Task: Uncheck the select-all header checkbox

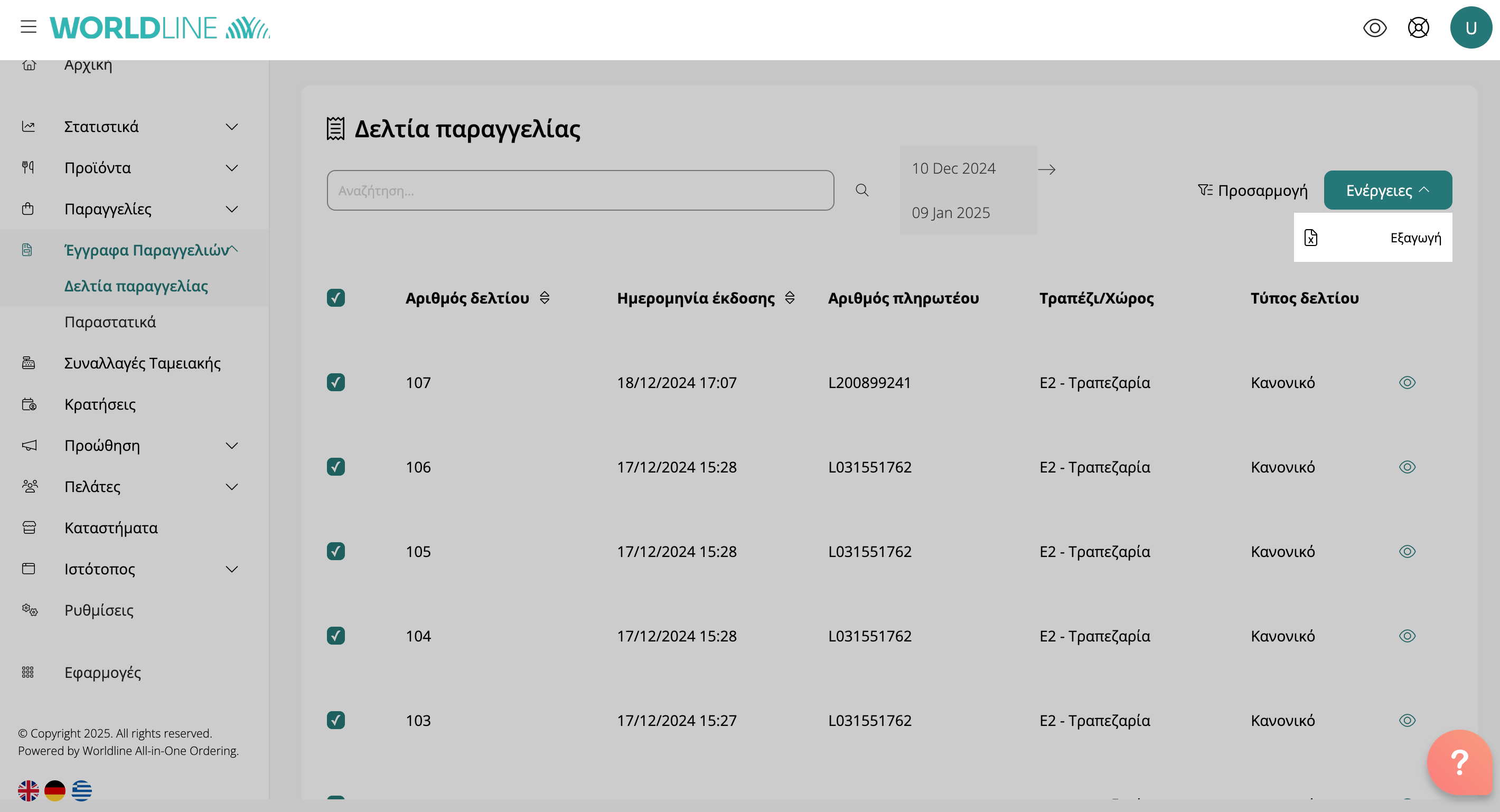Action: [335, 298]
